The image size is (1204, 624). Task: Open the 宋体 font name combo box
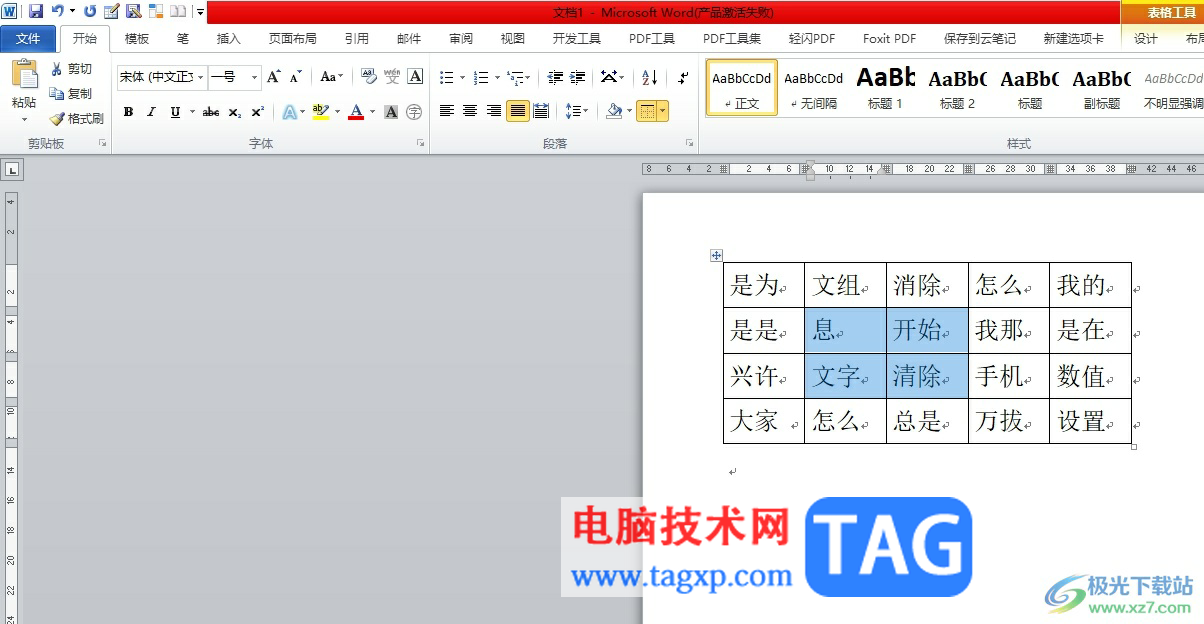tap(162, 77)
